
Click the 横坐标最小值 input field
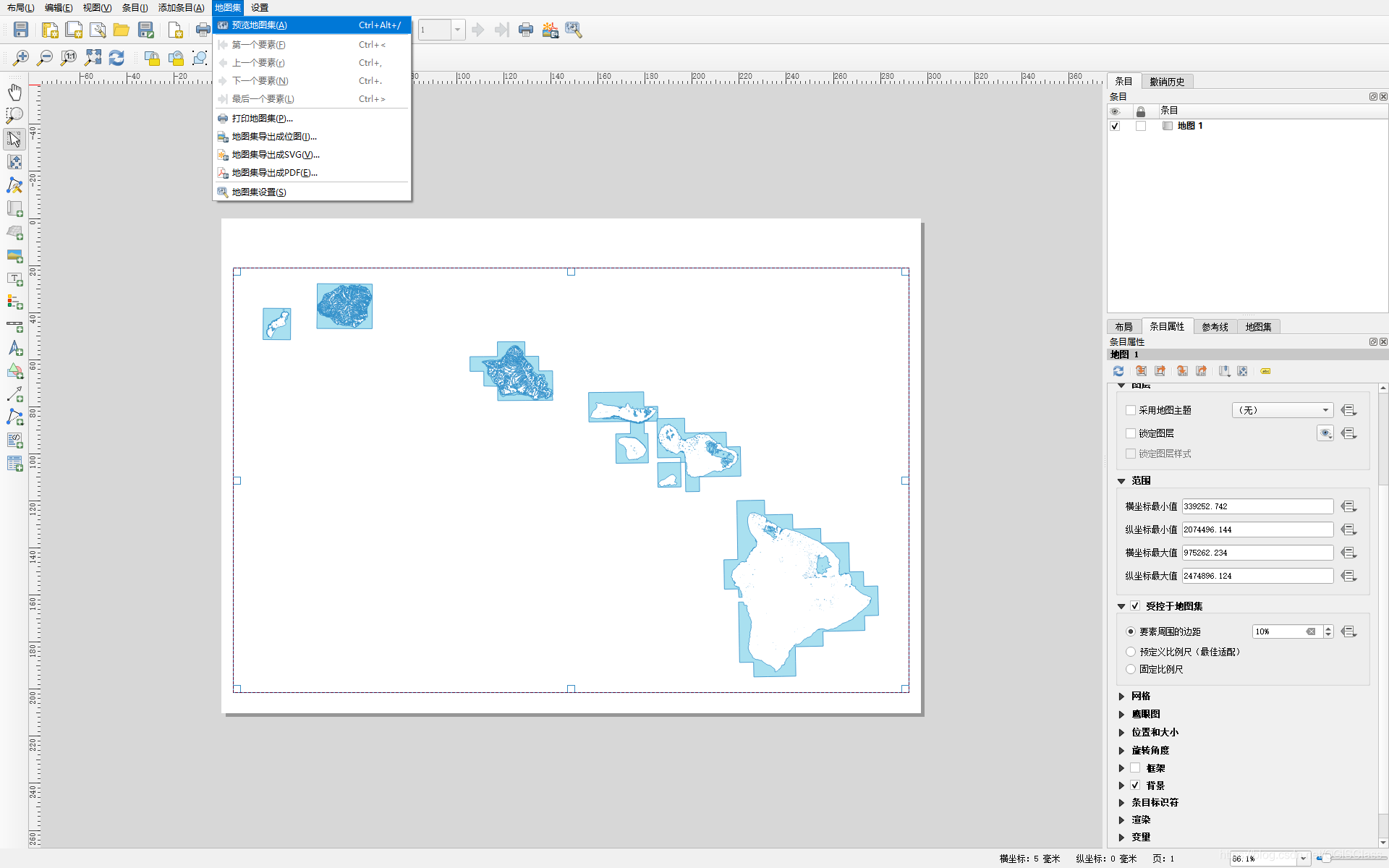coord(1257,506)
